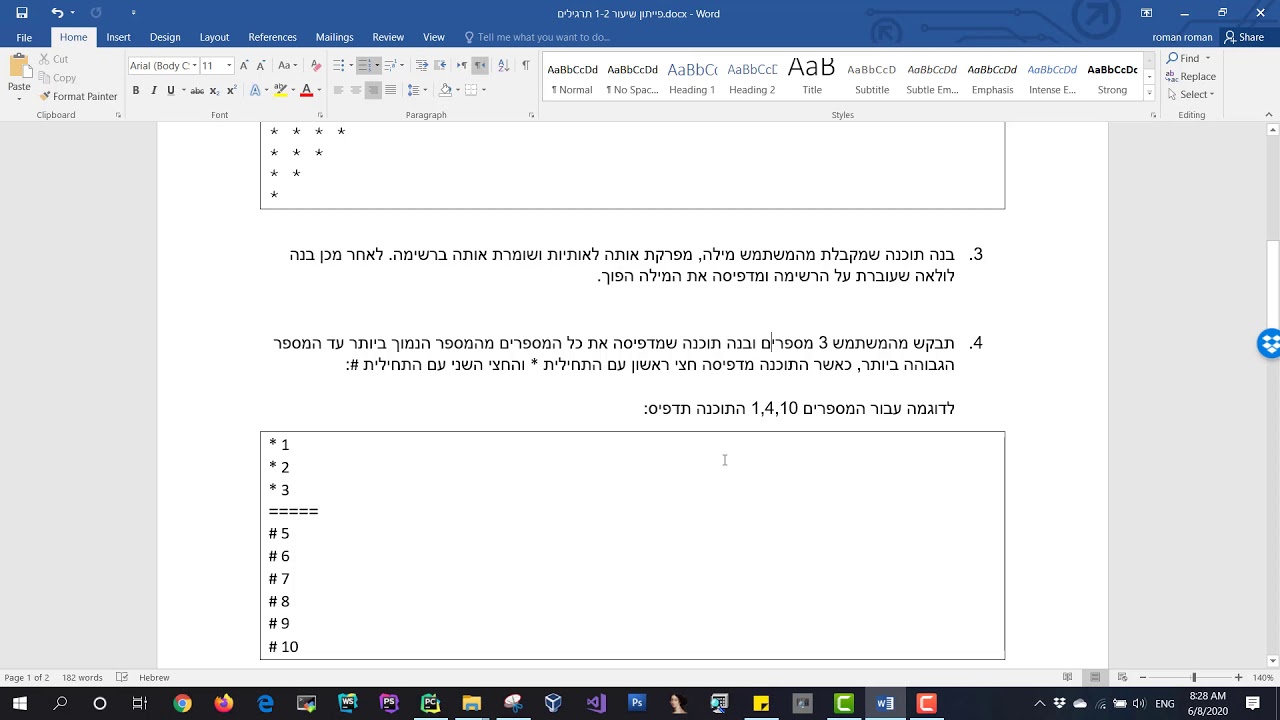Clear all formatting with eraser icon
This screenshot has width=1280, height=720.
[x=316, y=65]
